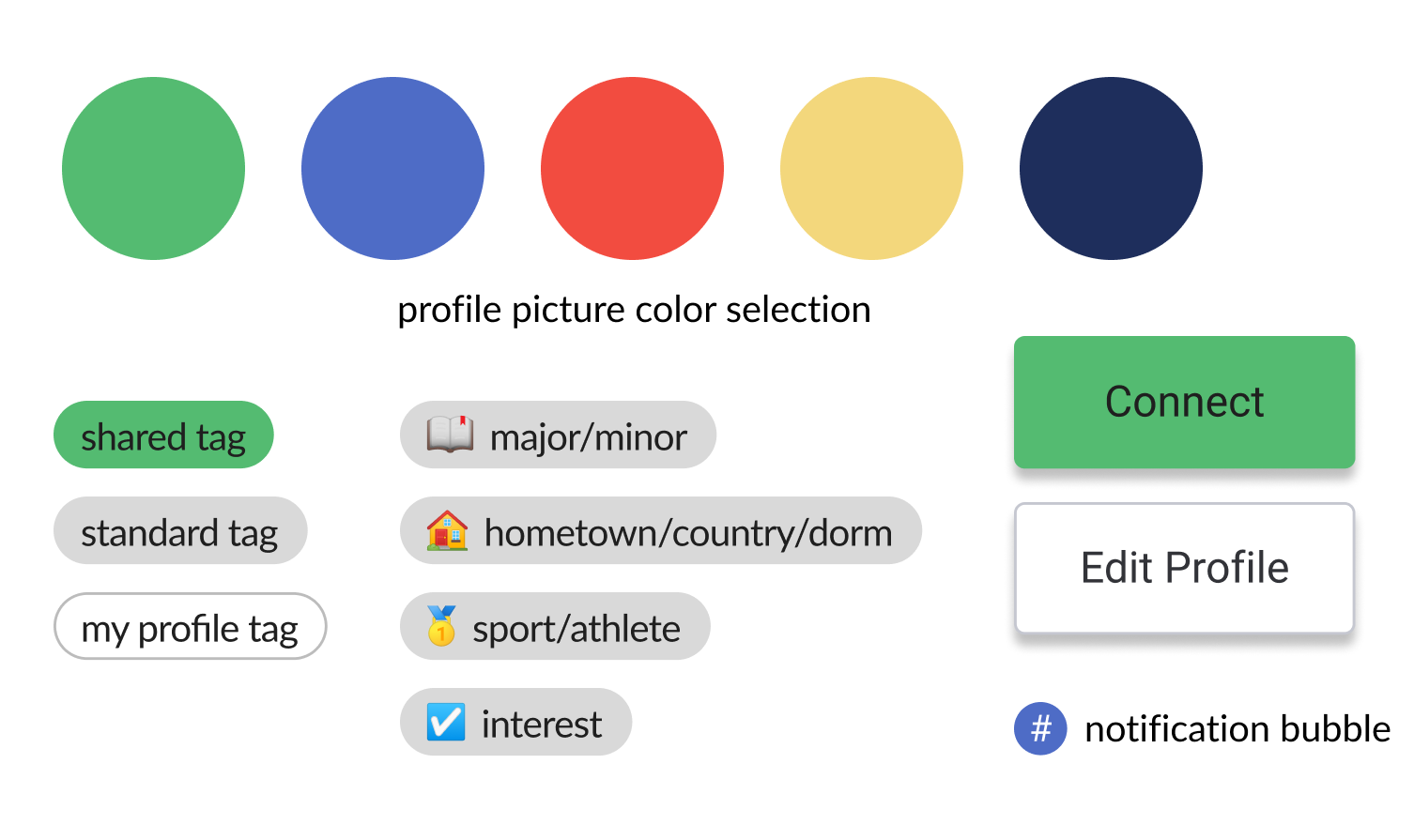Click the medal icon on sport/athlete tag
Screen dimensions: 1414x840
(x=441, y=626)
